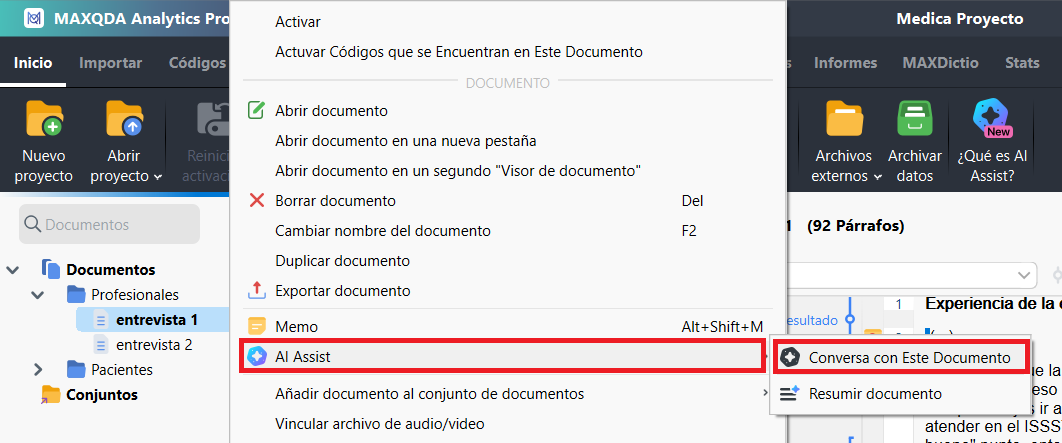Select entrevista 2 in the document tree
The height and width of the screenshot is (443, 1062).
tap(154, 344)
